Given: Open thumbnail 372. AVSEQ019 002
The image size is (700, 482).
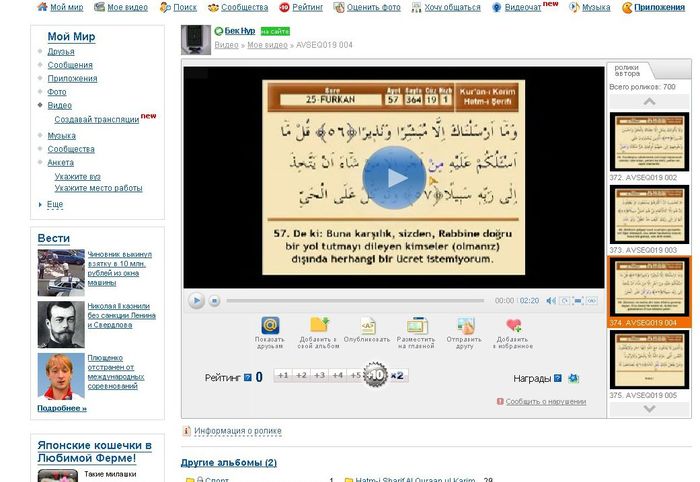Looking at the screenshot, I should click(649, 142).
